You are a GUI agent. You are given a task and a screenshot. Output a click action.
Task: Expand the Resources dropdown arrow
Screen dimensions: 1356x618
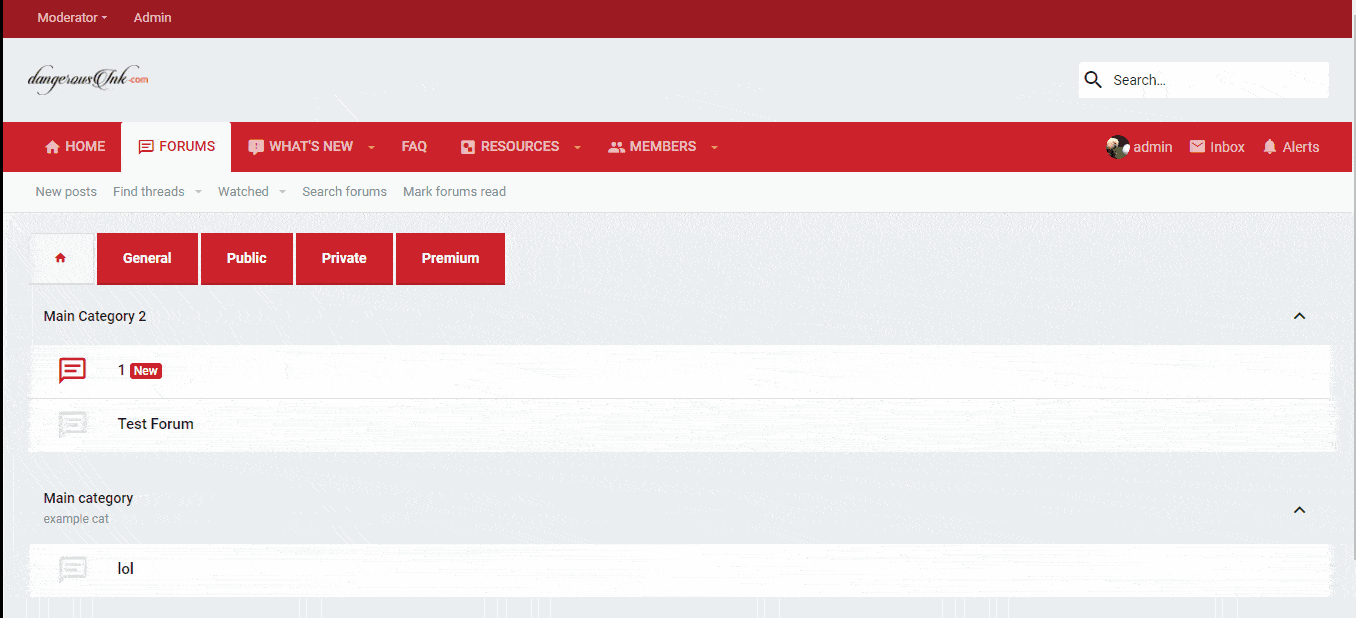577,147
